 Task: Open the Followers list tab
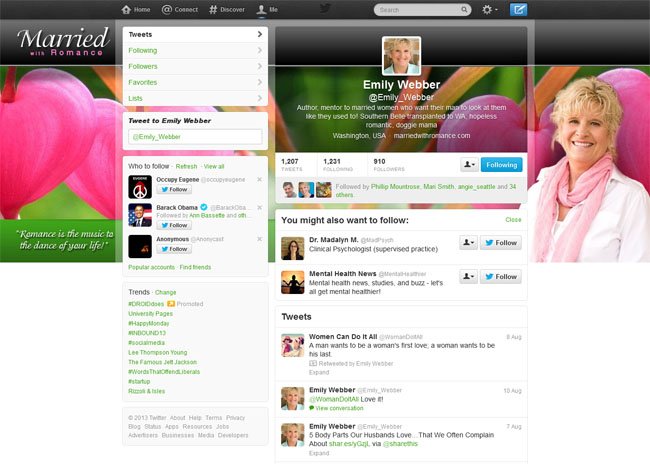click(195, 66)
